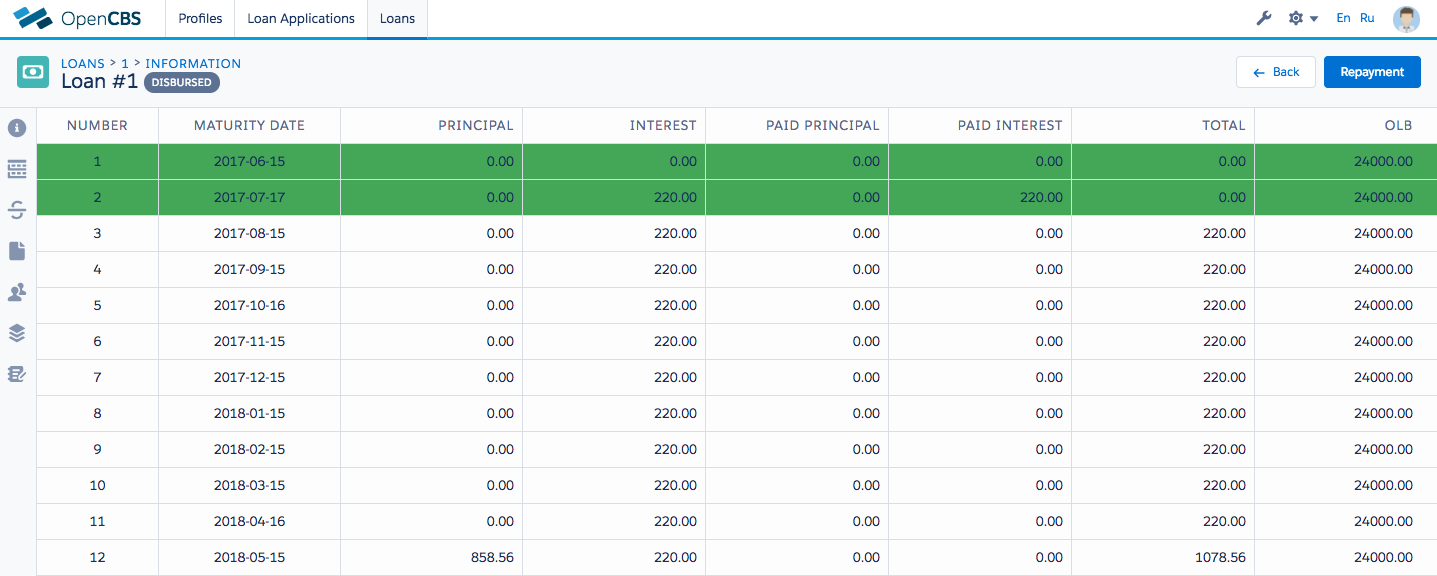The image size is (1437, 576).
Task: Select maturity date 2017-08-15
Action: tap(249, 233)
